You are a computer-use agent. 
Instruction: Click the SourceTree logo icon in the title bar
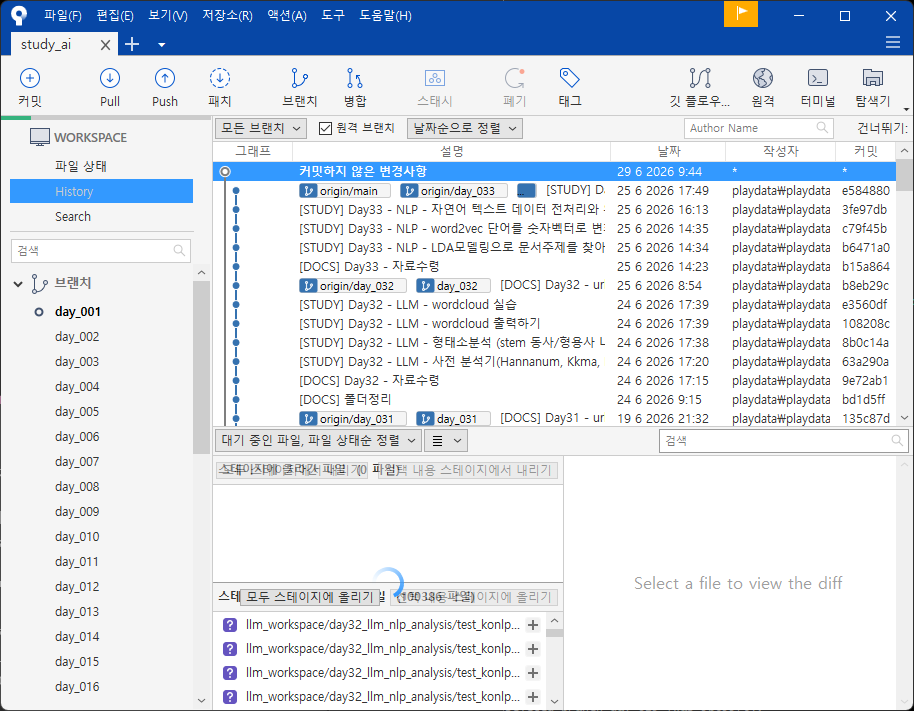pyautogui.click(x=19, y=15)
